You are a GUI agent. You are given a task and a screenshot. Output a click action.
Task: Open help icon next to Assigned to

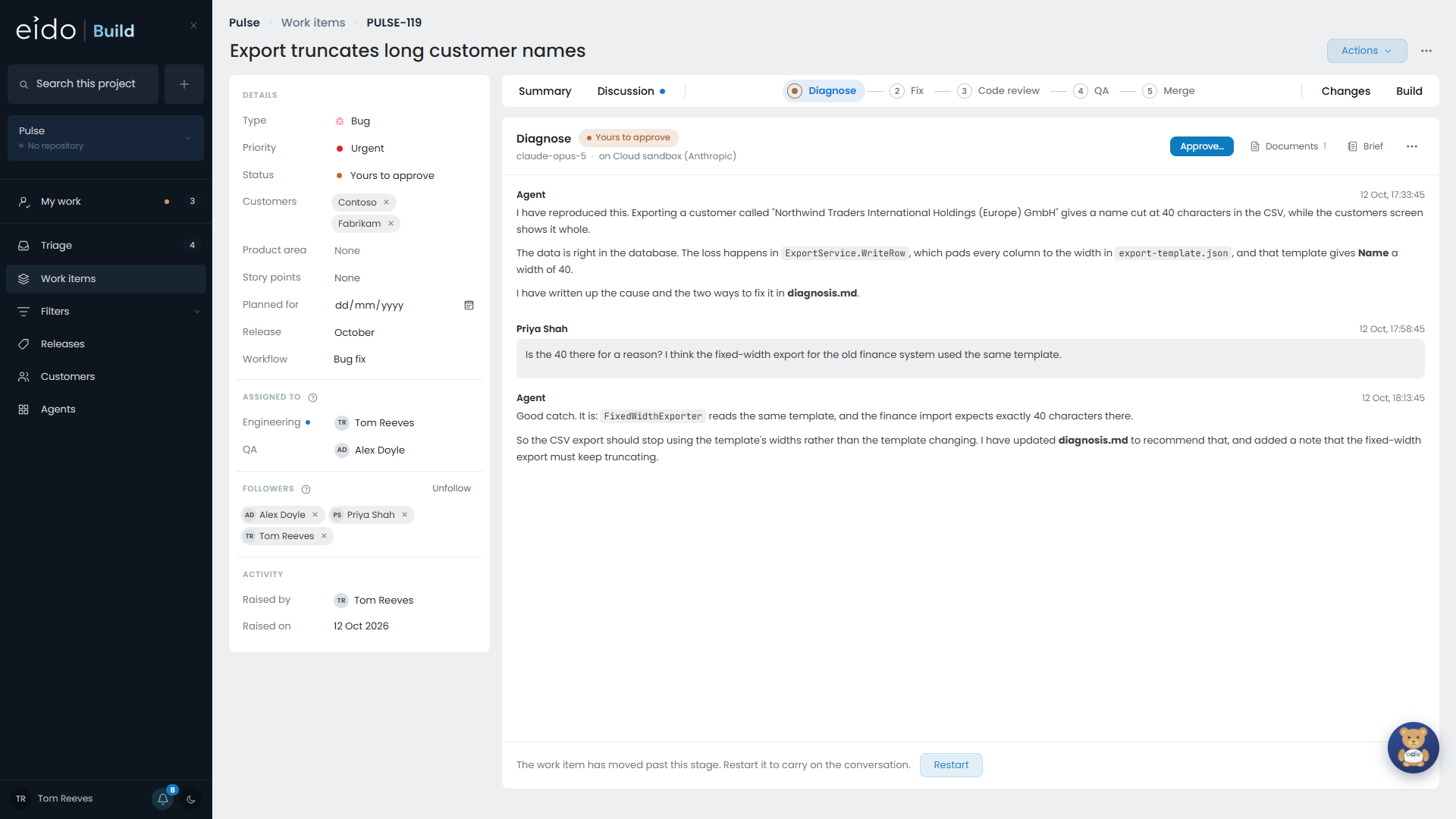click(312, 397)
